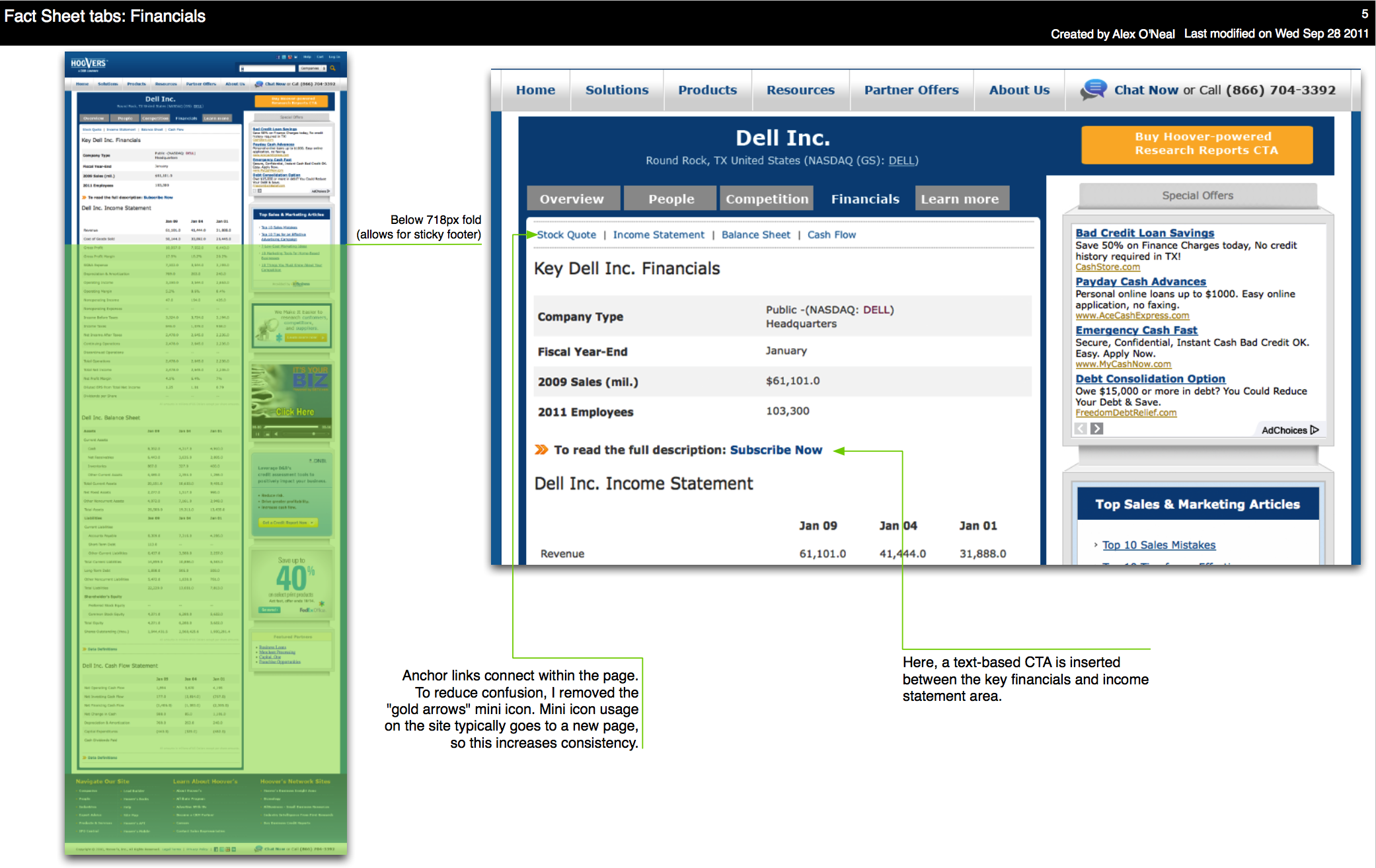
Task: Switch to the Overview tab
Action: (572, 199)
